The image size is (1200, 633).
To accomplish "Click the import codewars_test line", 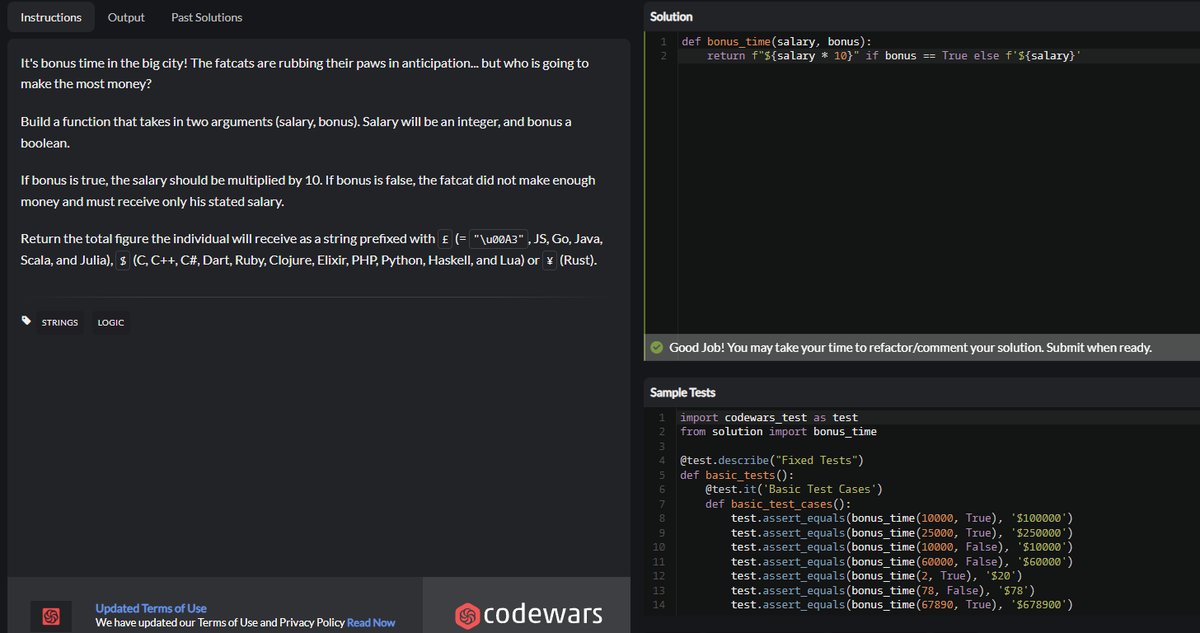I will pos(768,417).
